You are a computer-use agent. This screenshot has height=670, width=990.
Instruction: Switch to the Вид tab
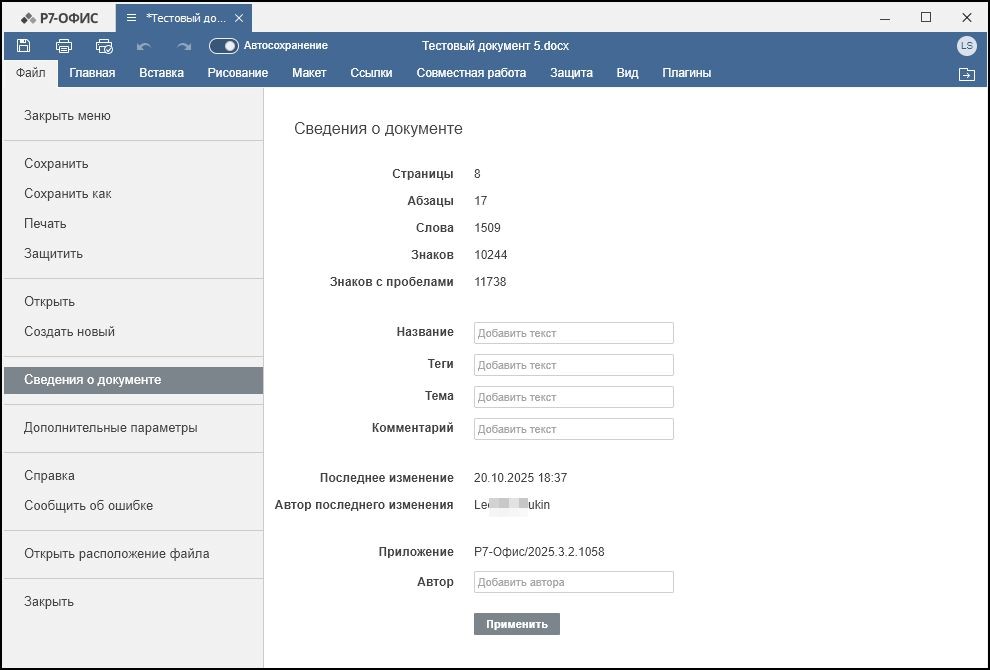click(627, 73)
